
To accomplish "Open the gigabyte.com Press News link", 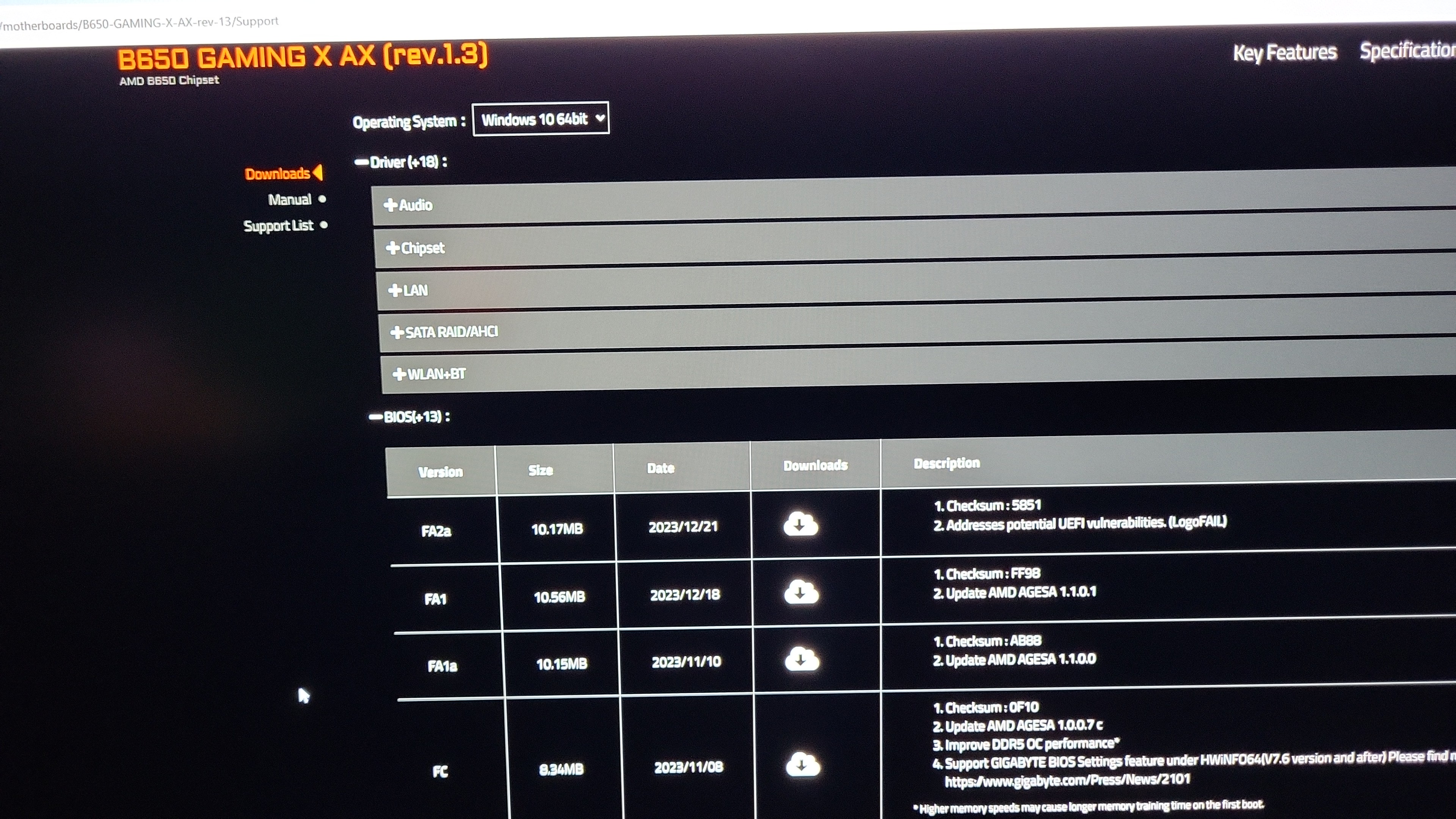I will coord(1067,781).
